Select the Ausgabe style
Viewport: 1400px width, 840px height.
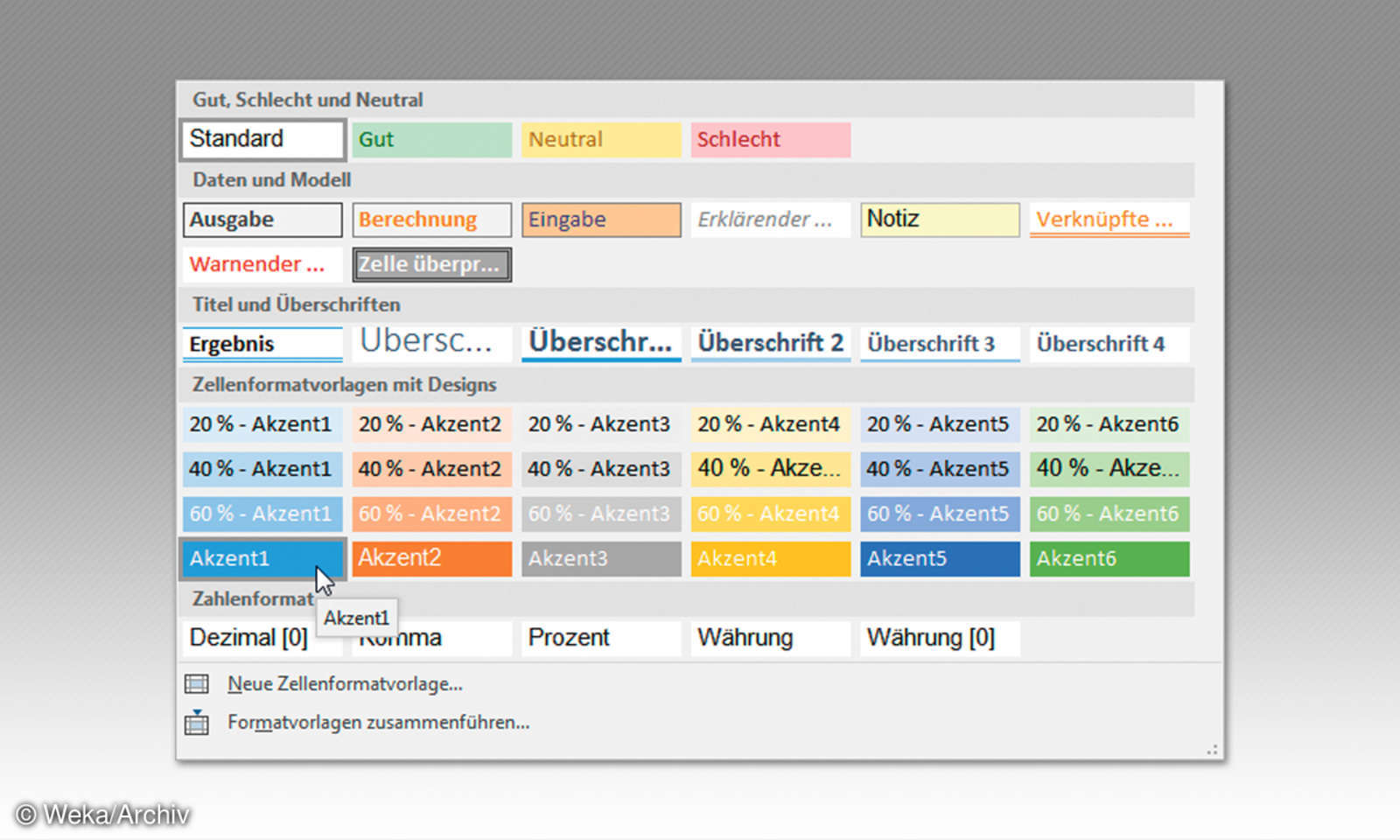261,220
